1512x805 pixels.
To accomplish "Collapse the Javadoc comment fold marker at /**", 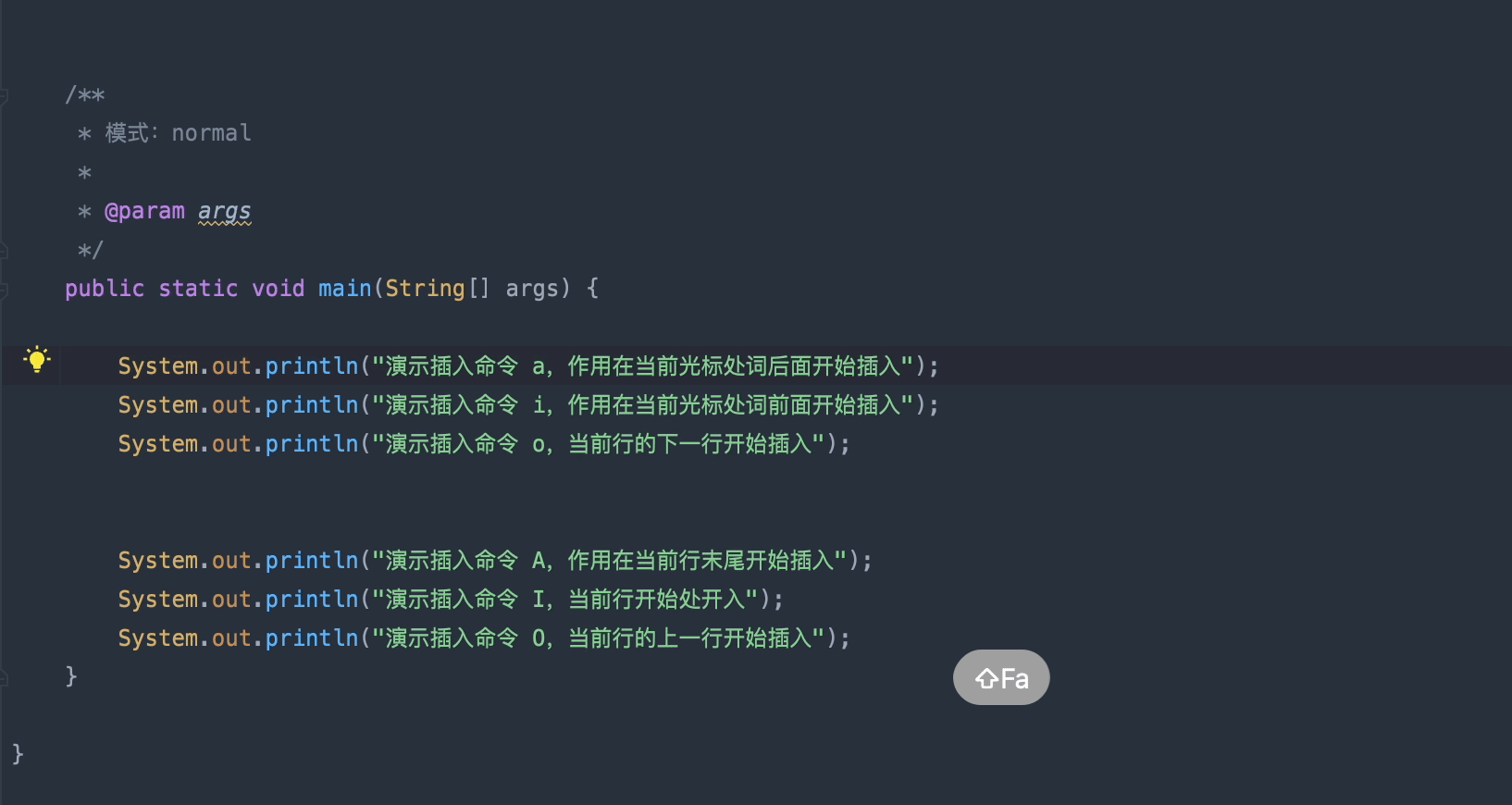I will point(4,96).
